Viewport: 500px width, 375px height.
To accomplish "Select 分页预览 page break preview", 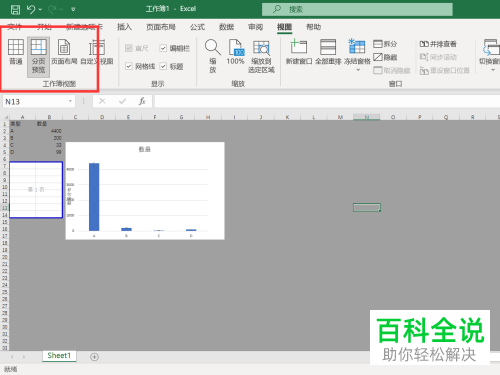I will coord(38,57).
